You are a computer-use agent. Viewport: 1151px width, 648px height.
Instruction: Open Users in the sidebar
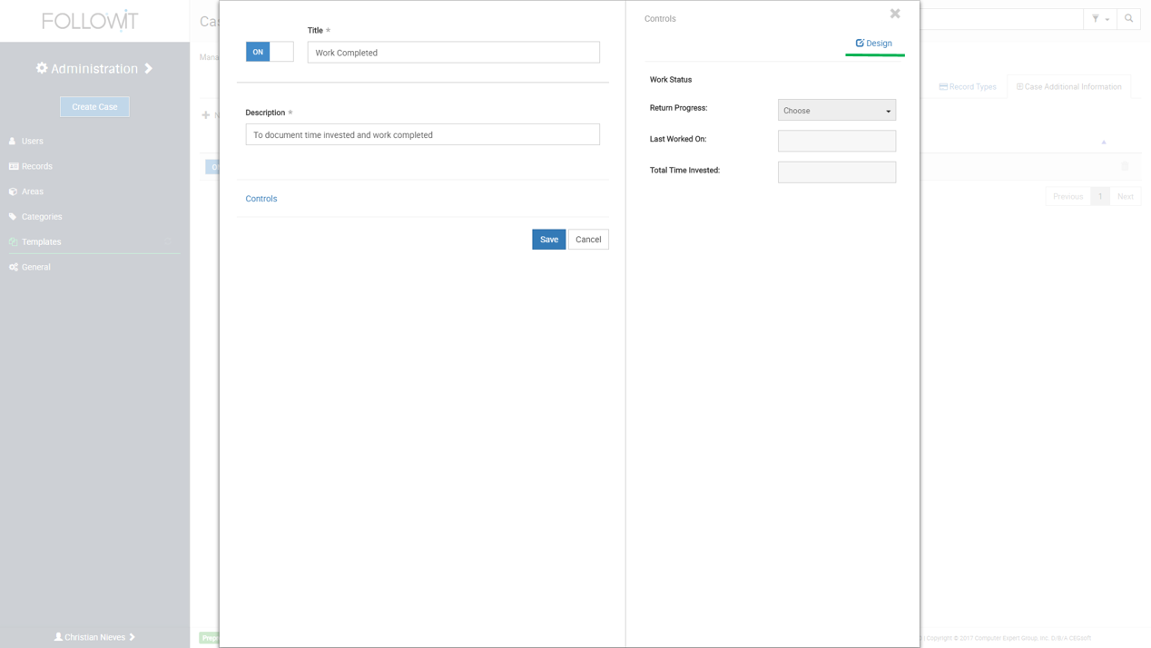click(x=32, y=141)
